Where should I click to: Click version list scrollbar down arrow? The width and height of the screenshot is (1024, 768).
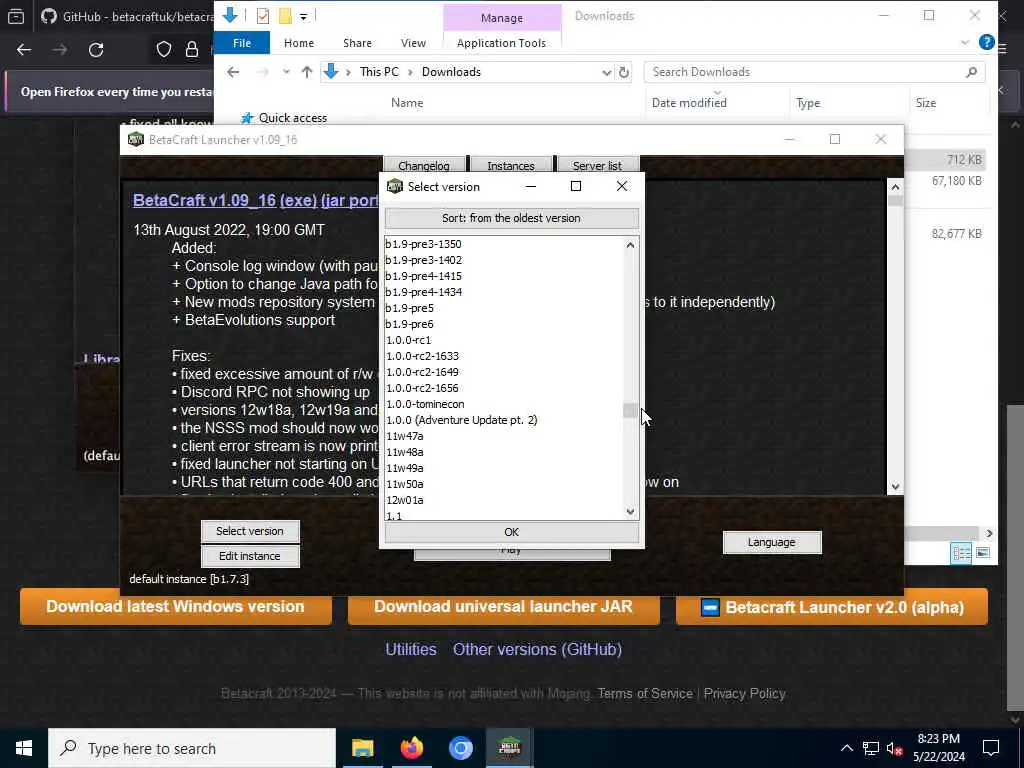[x=630, y=512]
